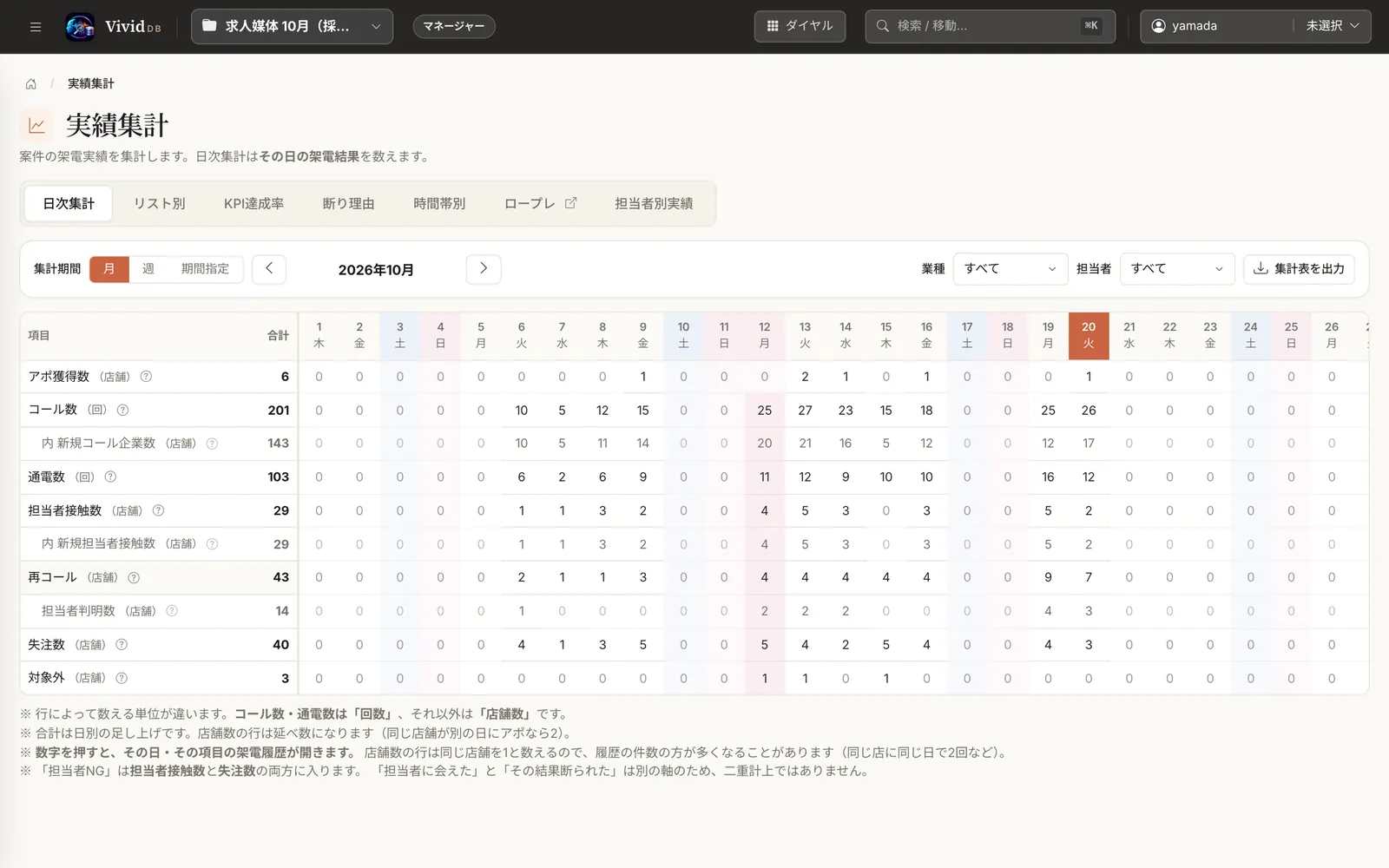Open help icon for 再コール
Viewport: 1389px width, 868px height.
point(134,577)
